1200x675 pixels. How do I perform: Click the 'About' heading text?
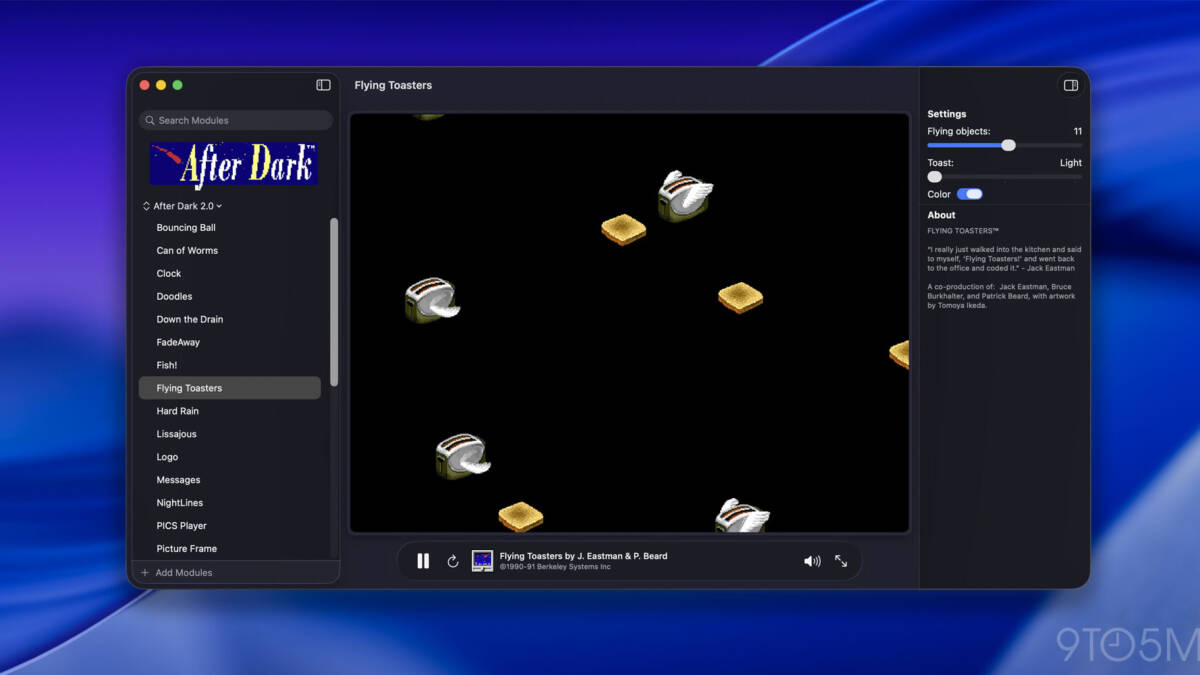point(941,215)
